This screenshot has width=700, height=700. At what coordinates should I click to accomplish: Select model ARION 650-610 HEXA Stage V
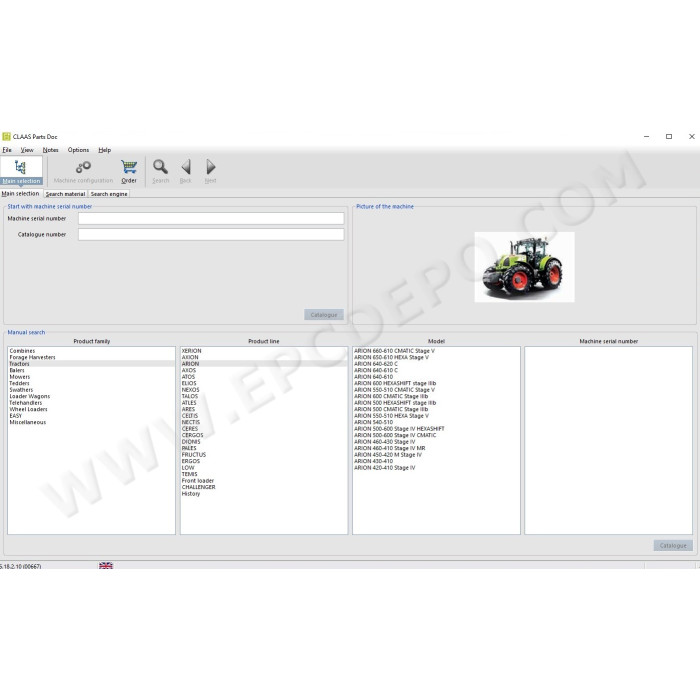coord(436,357)
